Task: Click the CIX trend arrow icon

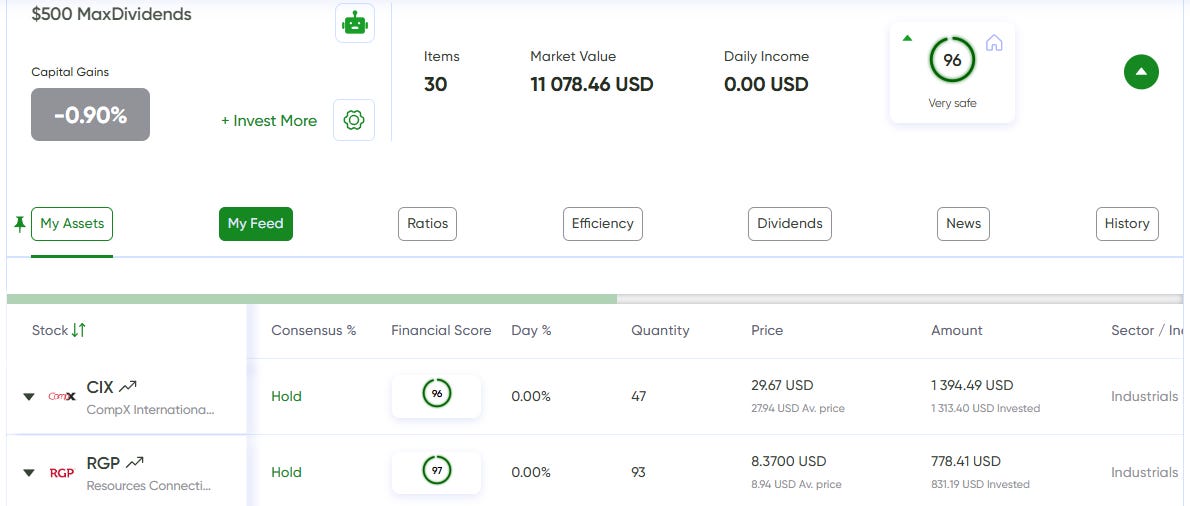Action: (x=128, y=386)
